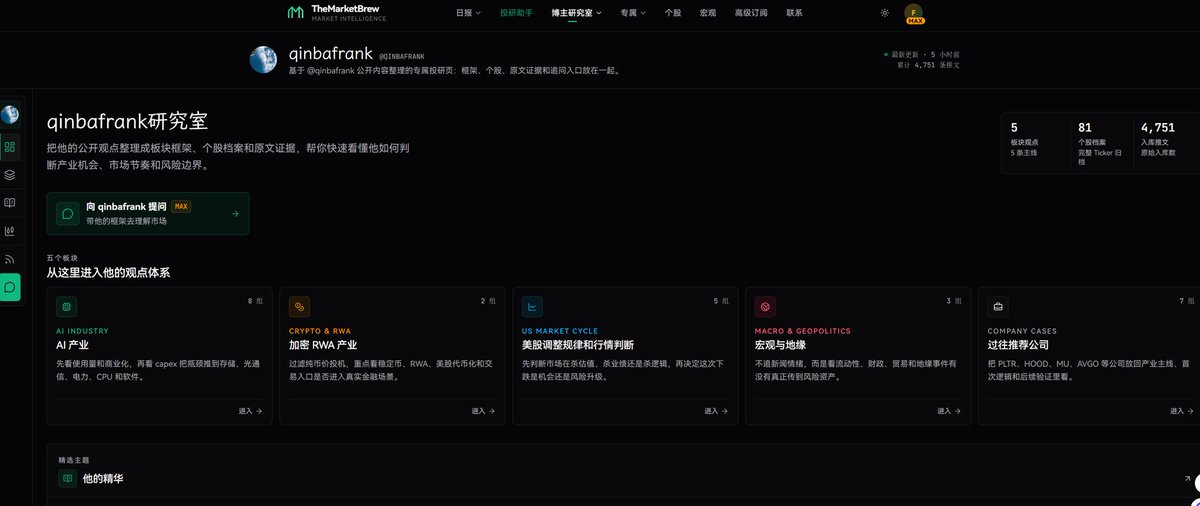Click the 美股调整规律 line chart icon
The width and height of the screenshot is (1200, 506).
(532, 307)
